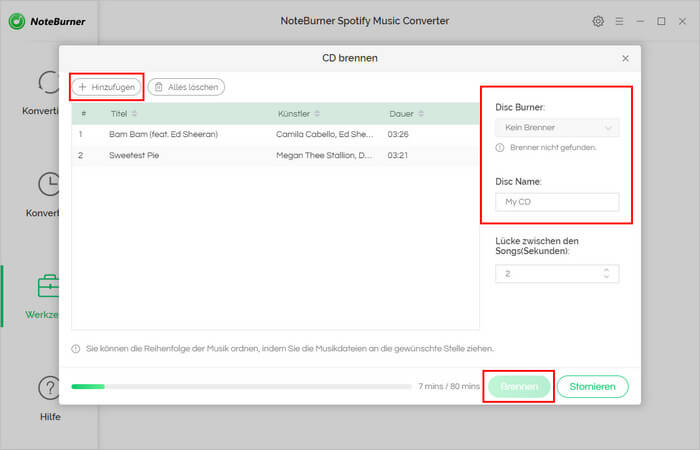Click the Brennen button

coord(519,387)
